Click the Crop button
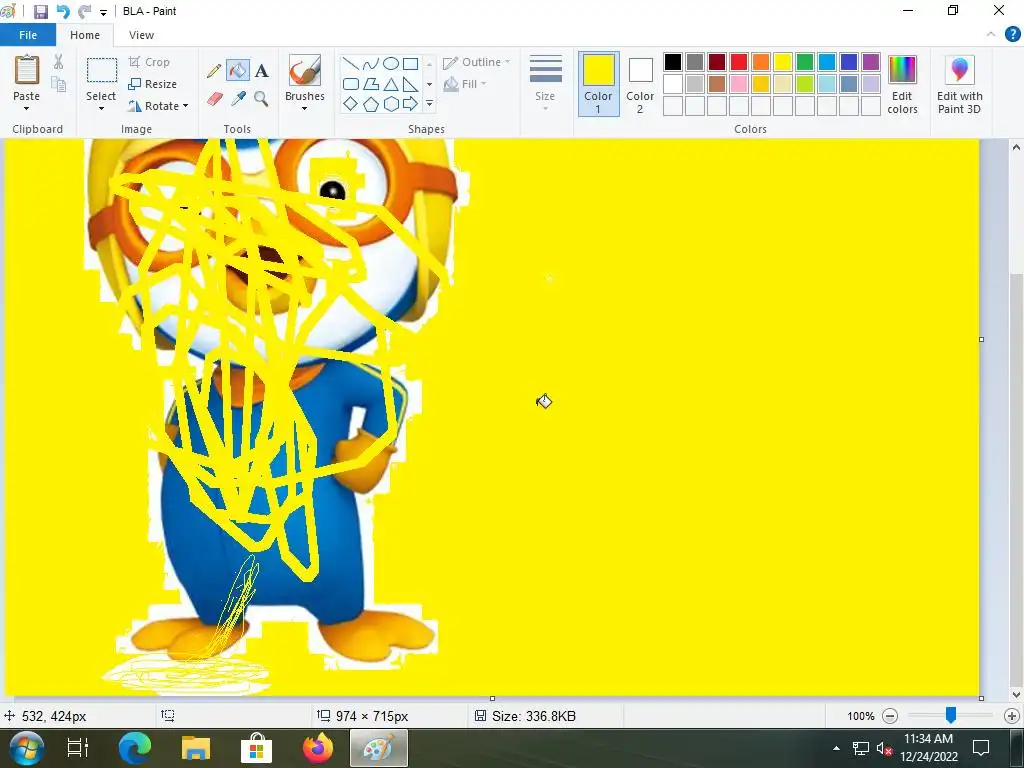This screenshot has width=1024, height=768. click(150, 62)
